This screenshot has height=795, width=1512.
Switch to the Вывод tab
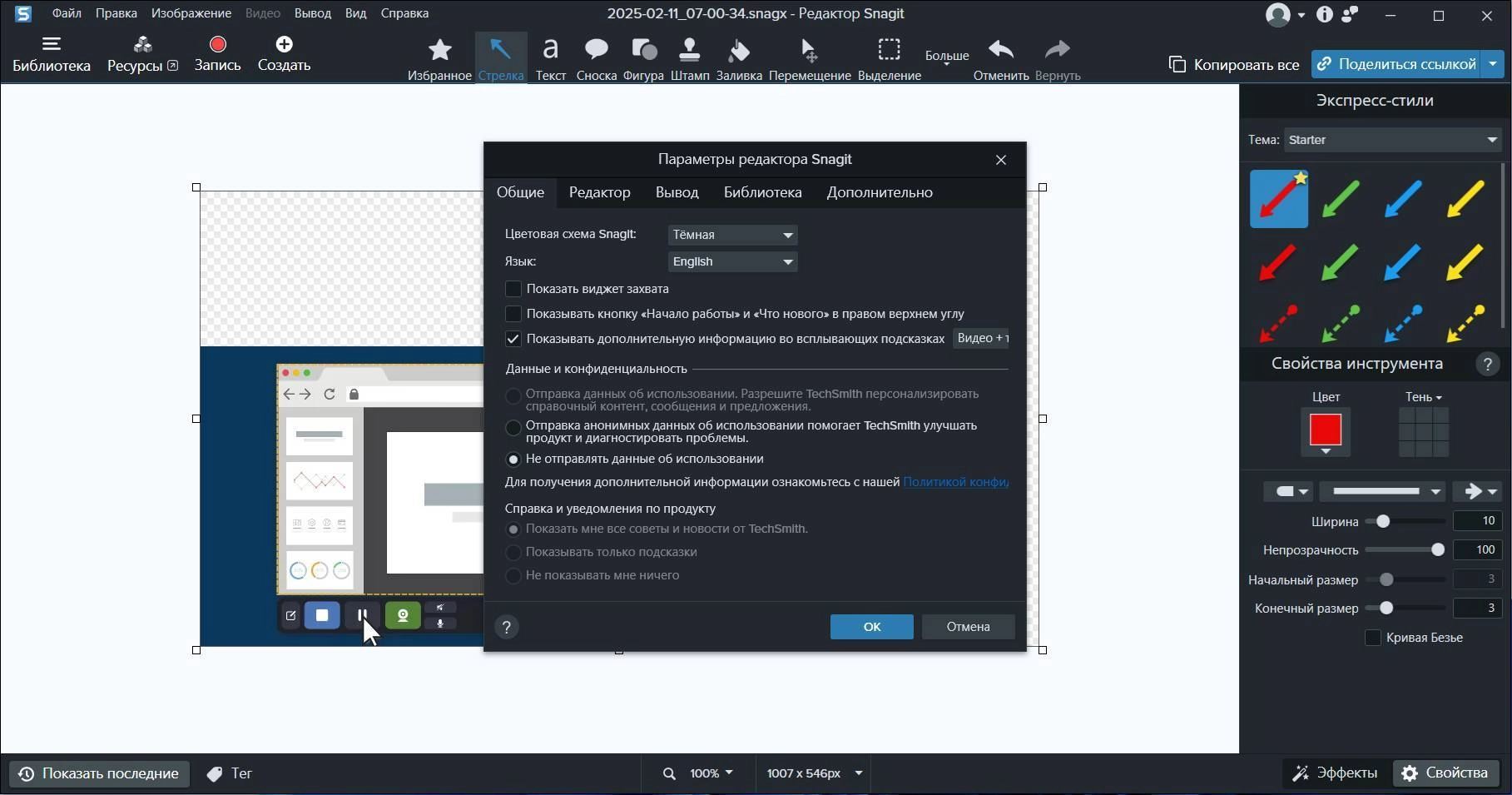(677, 192)
